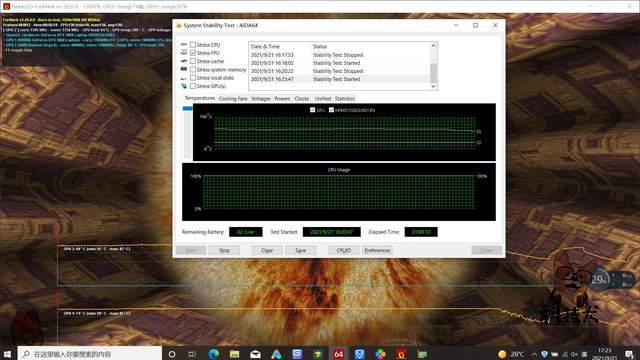Image resolution: width=640 pixels, height=360 pixels.
Task: Click AIDA64 taskbar icon
Action: (338, 353)
